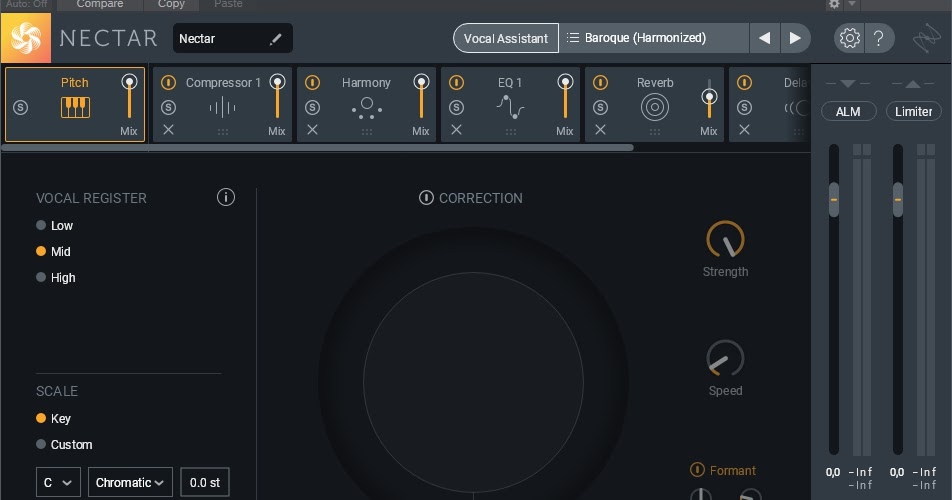The width and height of the screenshot is (952, 500).
Task: Click the iZotope signature logo at top right
Action: (x=926, y=39)
